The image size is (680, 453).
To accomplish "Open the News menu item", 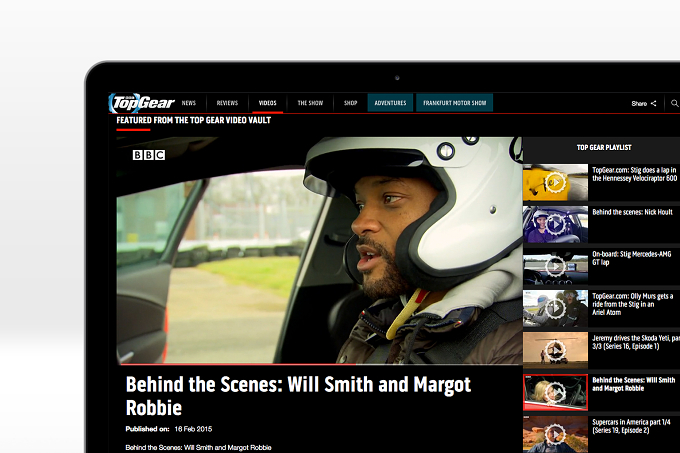I will (x=189, y=103).
